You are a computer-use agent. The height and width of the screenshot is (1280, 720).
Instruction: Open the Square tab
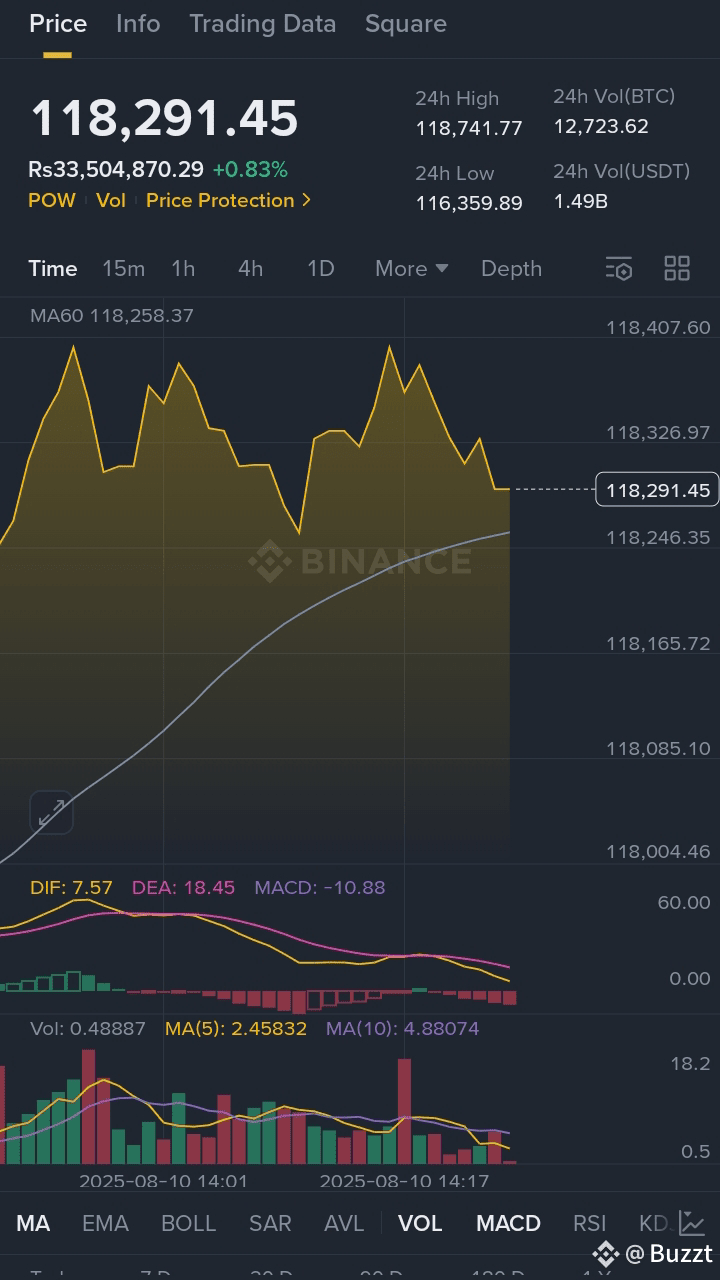(x=406, y=24)
